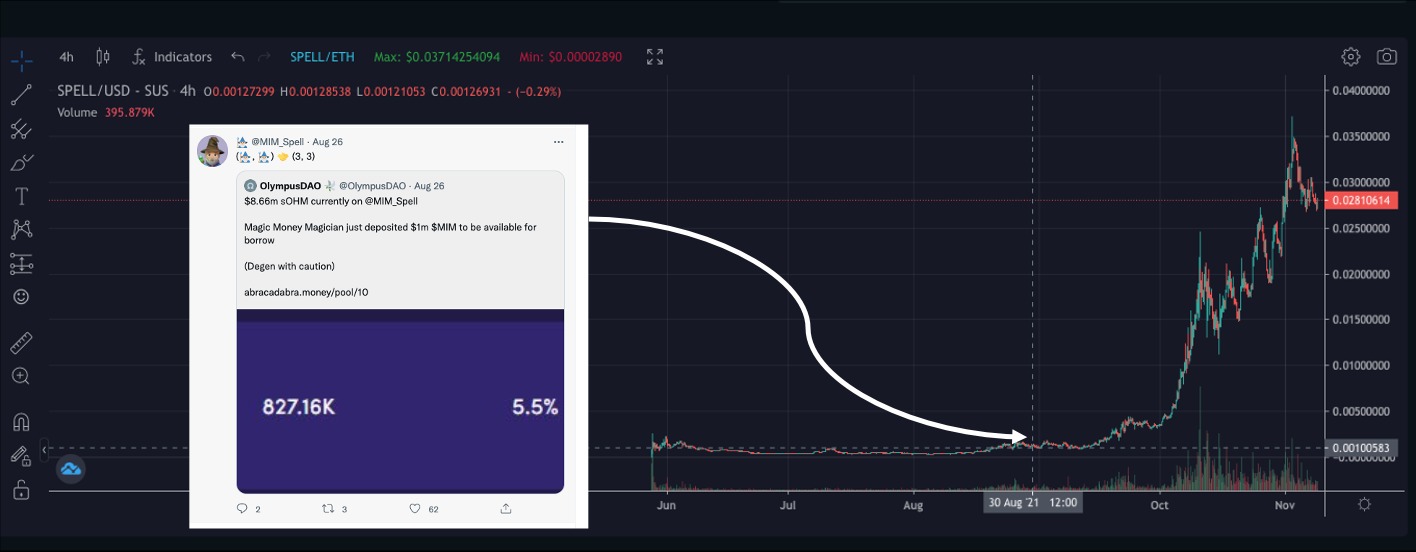1416x552 pixels.
Task: Click the 0.04000000 price axis label
Action: 1359,92
